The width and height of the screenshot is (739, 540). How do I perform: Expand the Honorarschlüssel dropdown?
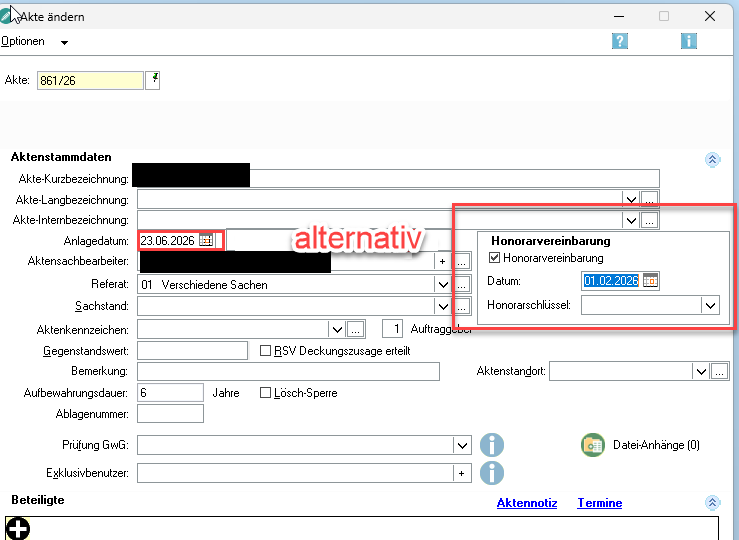tap(710, 305)
